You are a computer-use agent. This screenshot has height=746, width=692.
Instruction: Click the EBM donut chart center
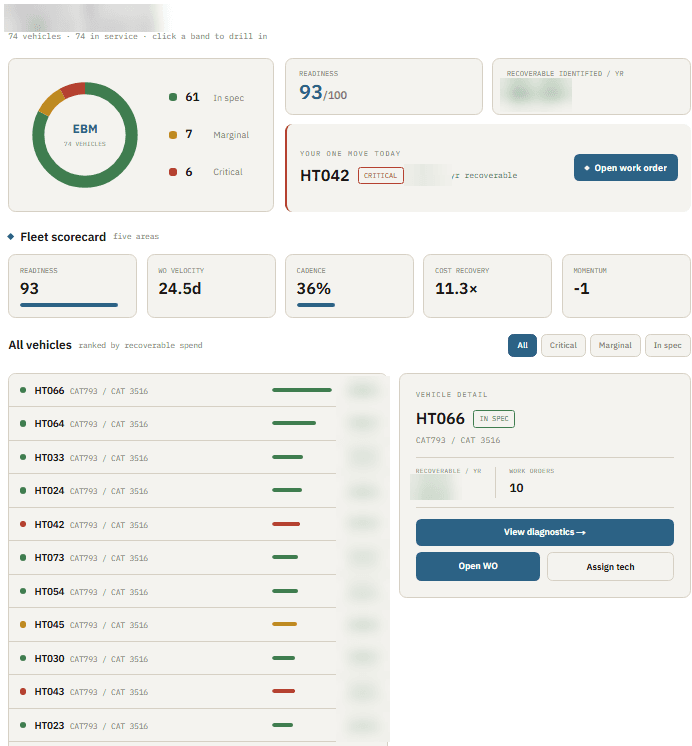85,135
